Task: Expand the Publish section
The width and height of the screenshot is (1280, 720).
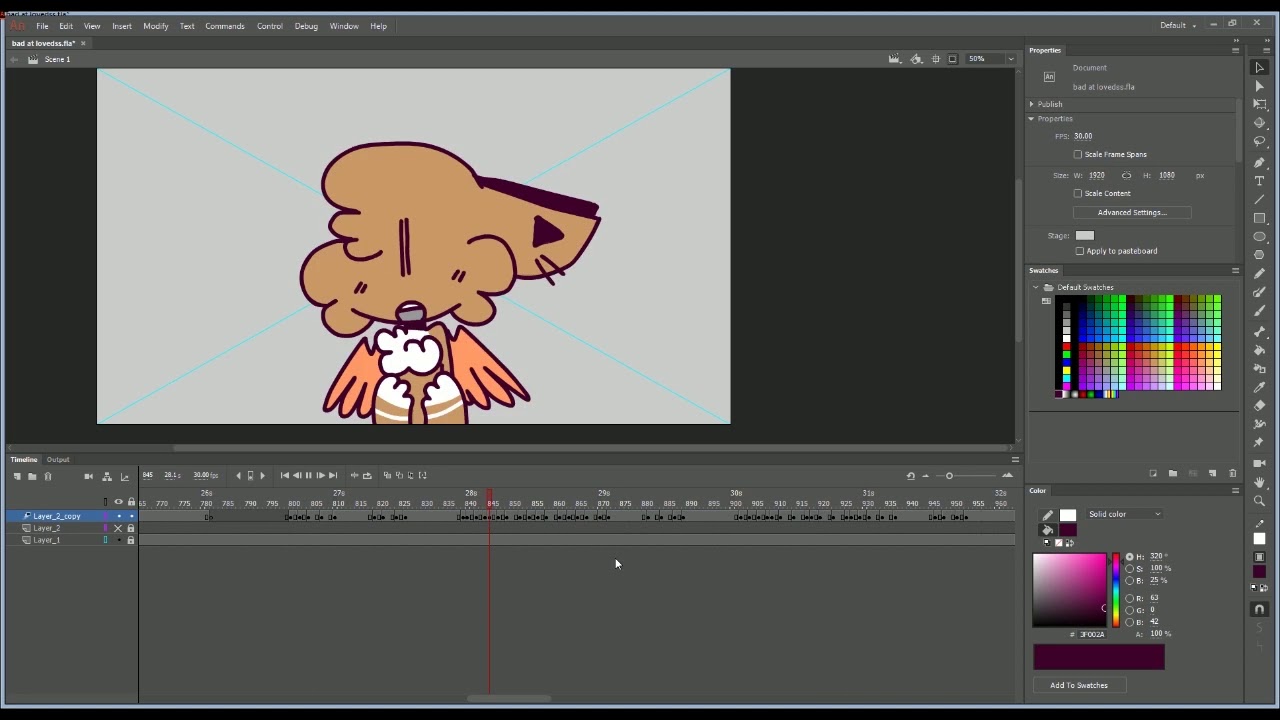Action: click(1032, 104)
